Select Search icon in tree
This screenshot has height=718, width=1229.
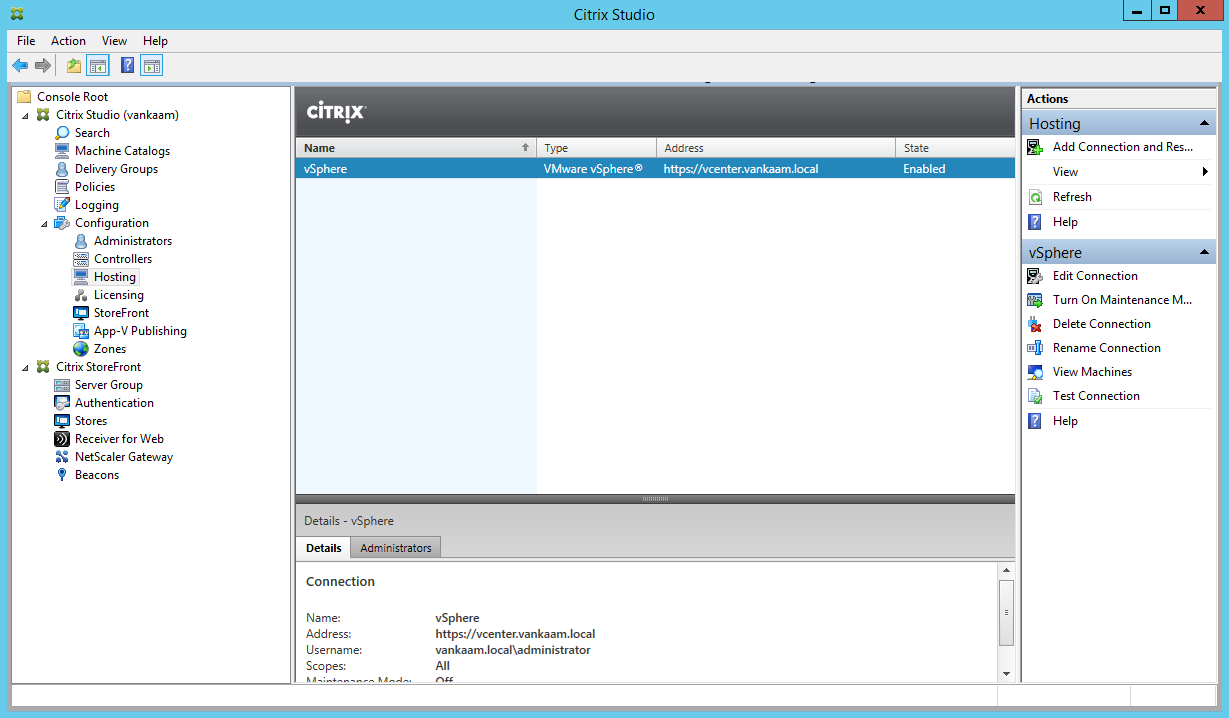tap(63, 133)
